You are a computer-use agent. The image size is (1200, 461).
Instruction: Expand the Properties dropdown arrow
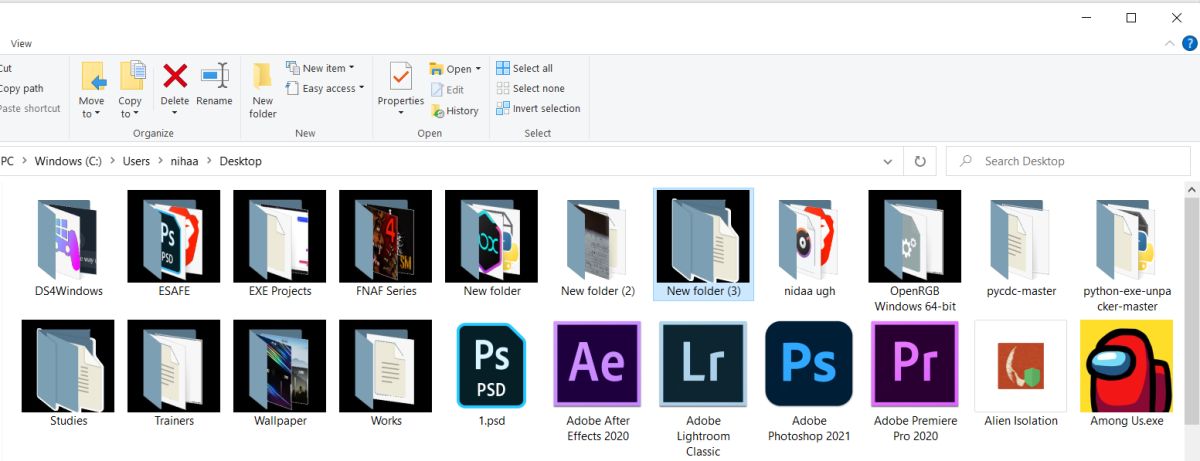[400, 113]
